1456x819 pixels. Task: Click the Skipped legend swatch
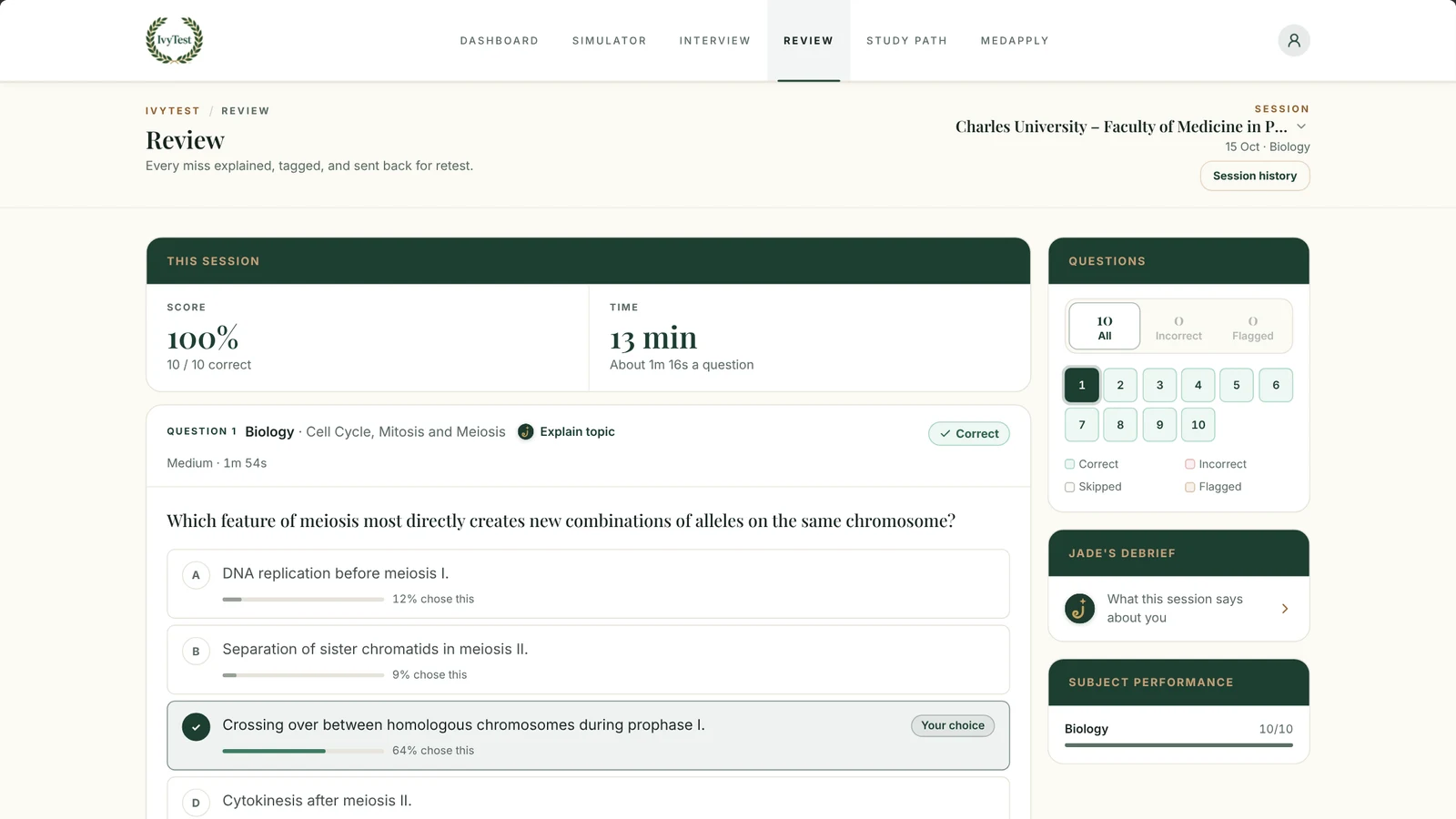click(1069, 487)
